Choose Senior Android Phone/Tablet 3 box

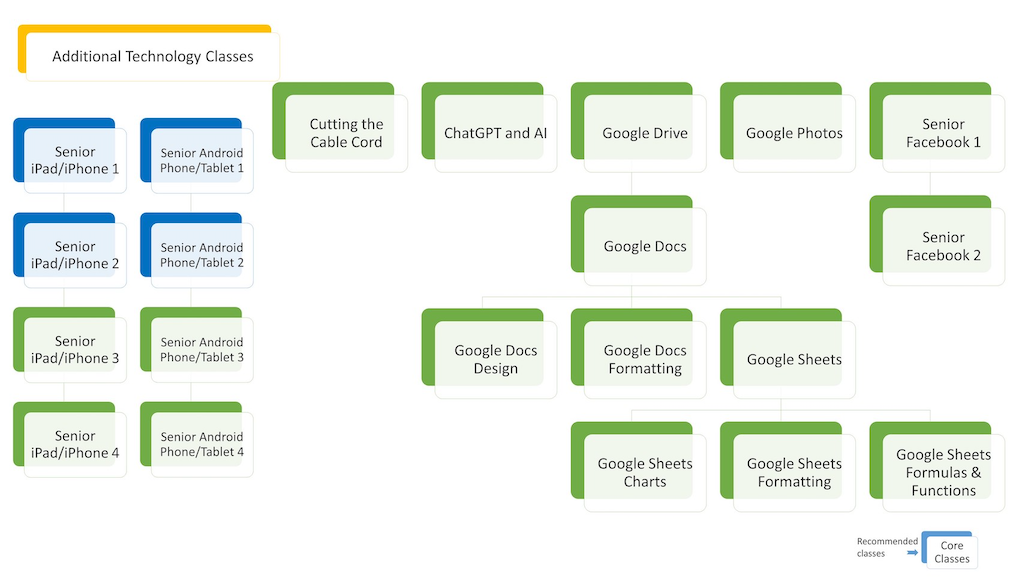click(x=197, y=345)
